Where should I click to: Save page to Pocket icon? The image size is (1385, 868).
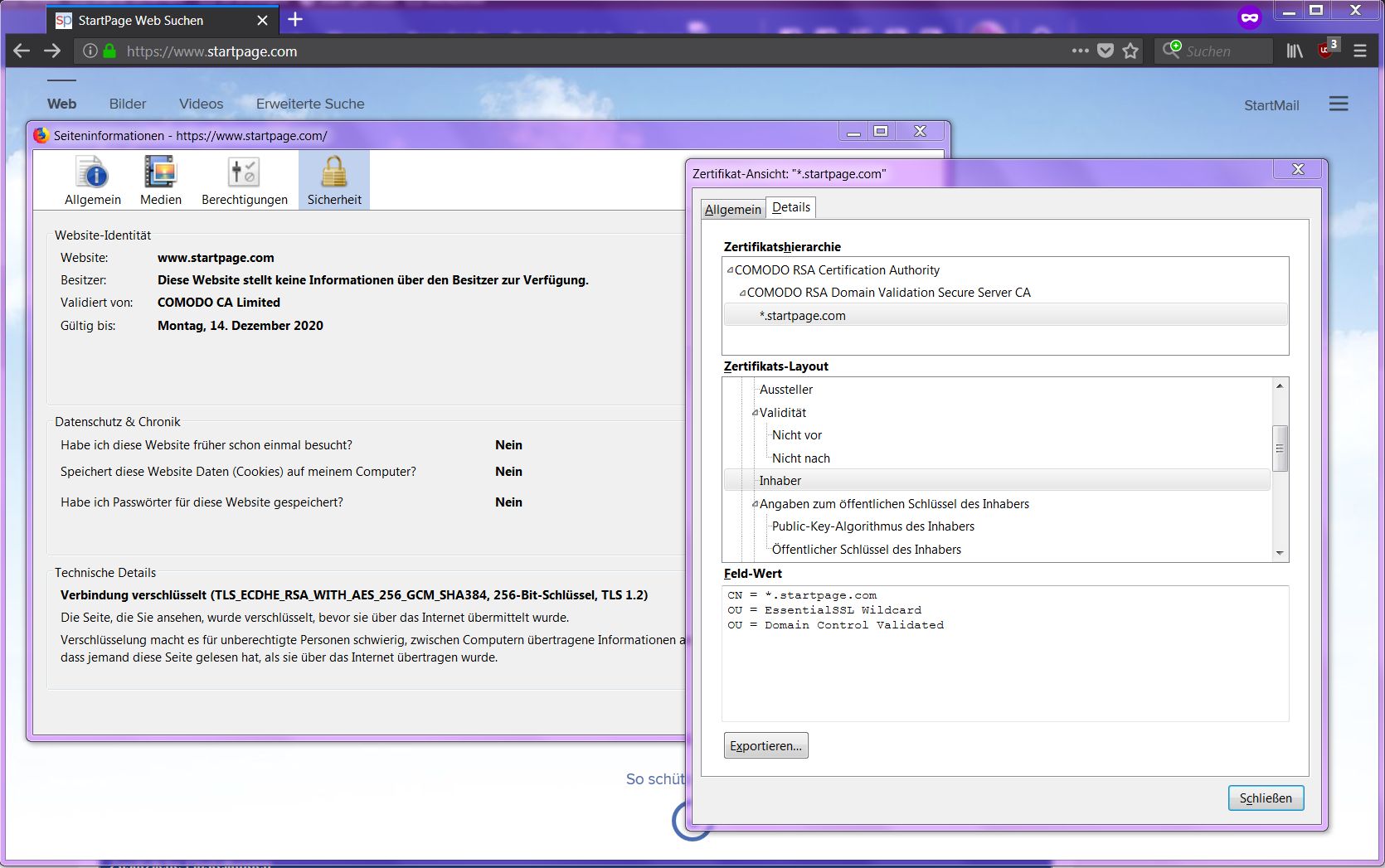click(x=1106, y=51)
